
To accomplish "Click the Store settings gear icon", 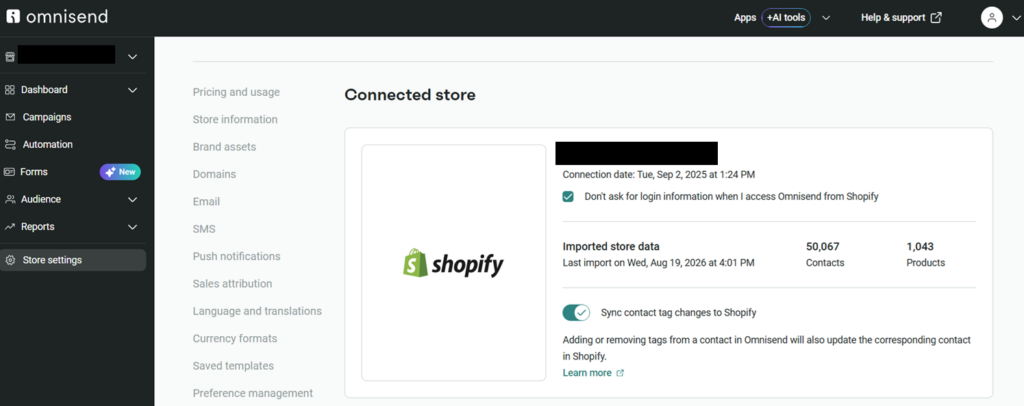I will coord(10,260).
